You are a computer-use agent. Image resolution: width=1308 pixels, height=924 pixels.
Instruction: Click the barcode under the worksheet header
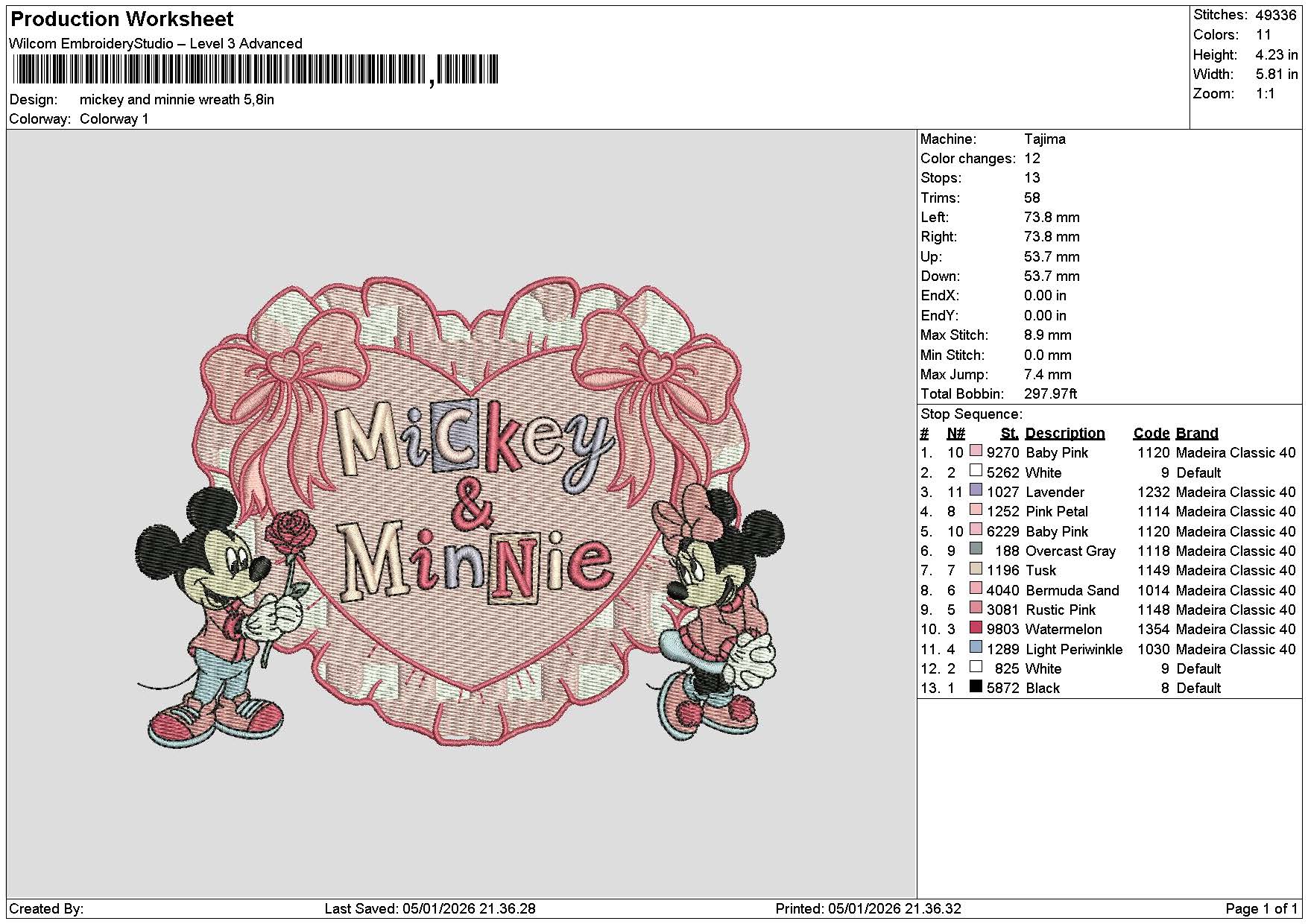pyautogui.click(x=256, y=70)
